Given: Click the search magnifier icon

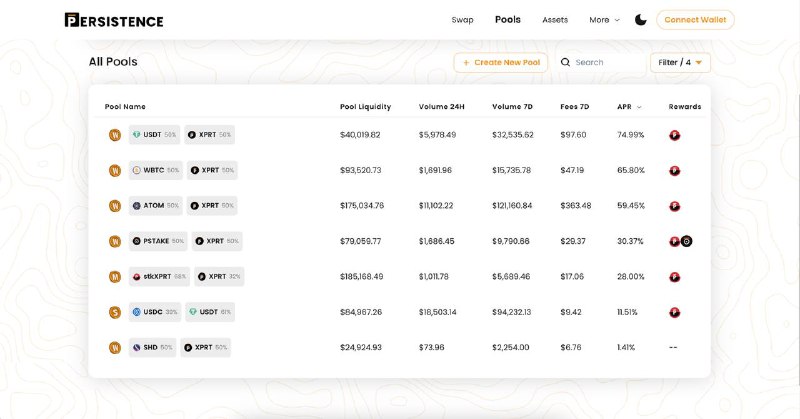Looking at the screenshot, I should (565, 62).
